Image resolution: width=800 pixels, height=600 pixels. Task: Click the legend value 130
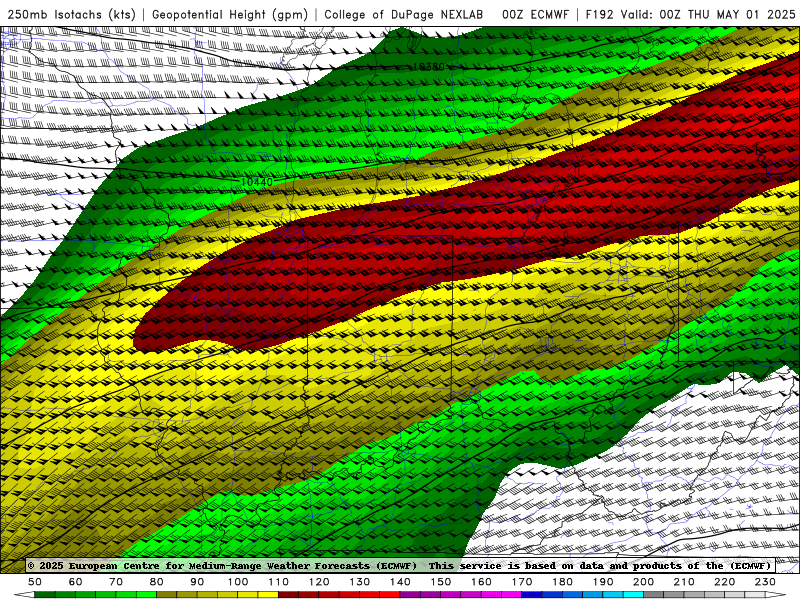[359, 582]
